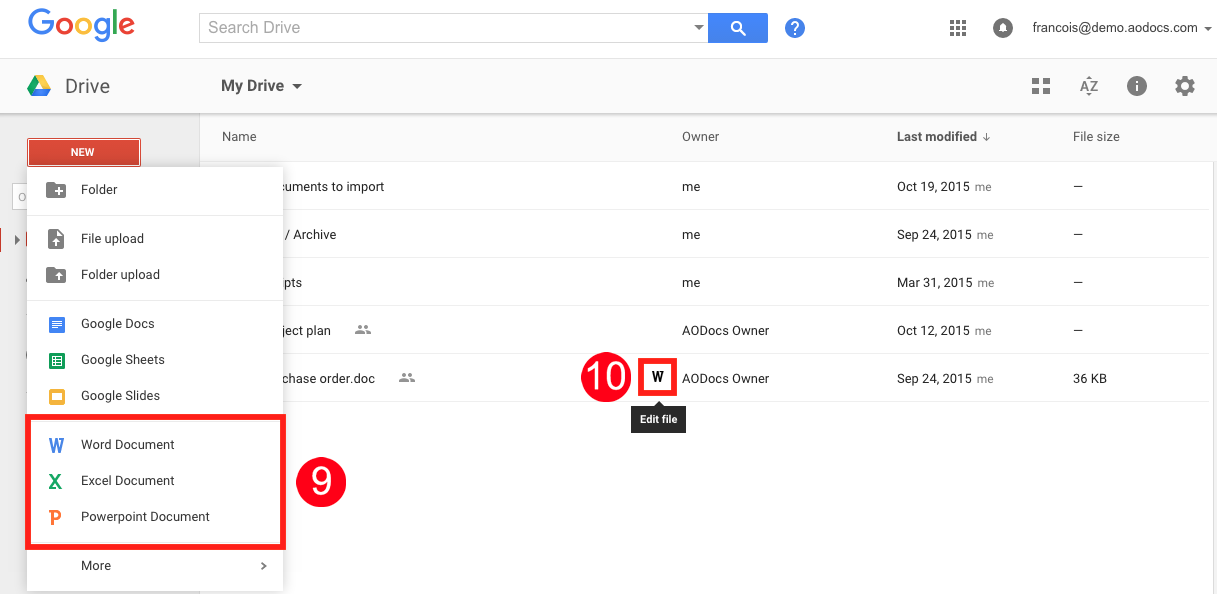Select the 'uments to import' row name
The width and height of the screenshot is (1217, 594).
(x=334, y=187)
